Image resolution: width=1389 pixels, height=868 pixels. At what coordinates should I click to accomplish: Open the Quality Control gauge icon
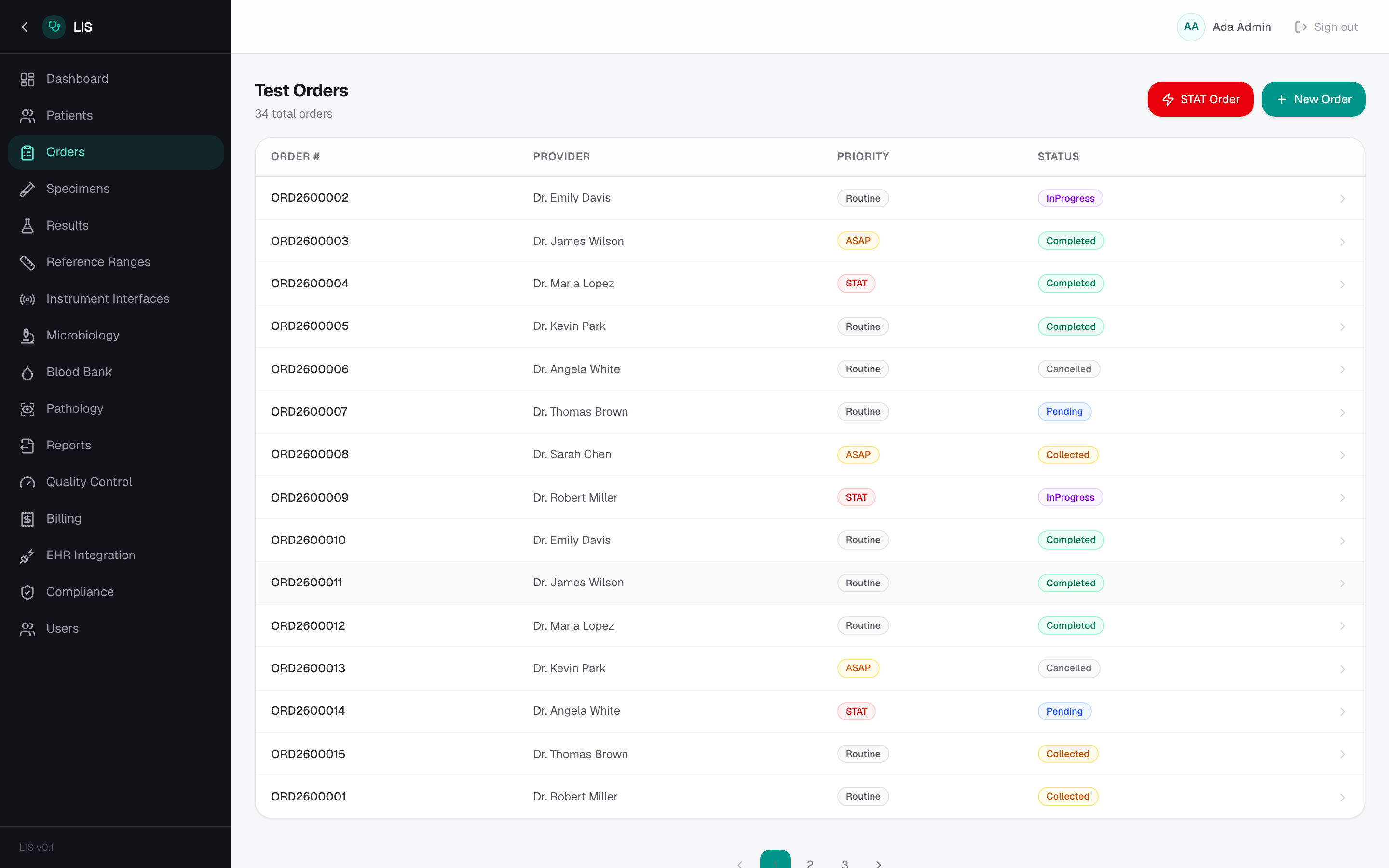point(27,482)
